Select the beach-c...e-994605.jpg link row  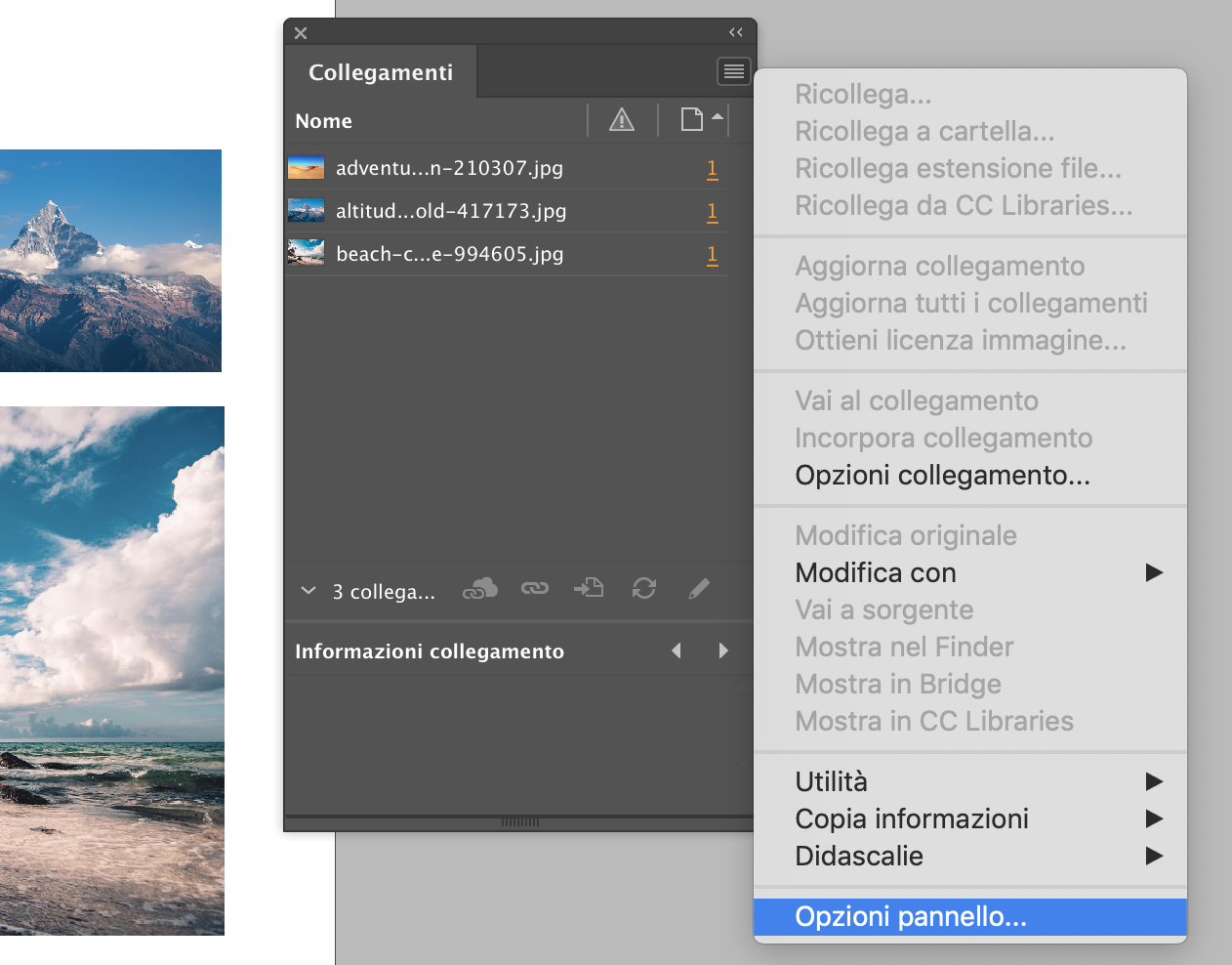tap(507, 254)
